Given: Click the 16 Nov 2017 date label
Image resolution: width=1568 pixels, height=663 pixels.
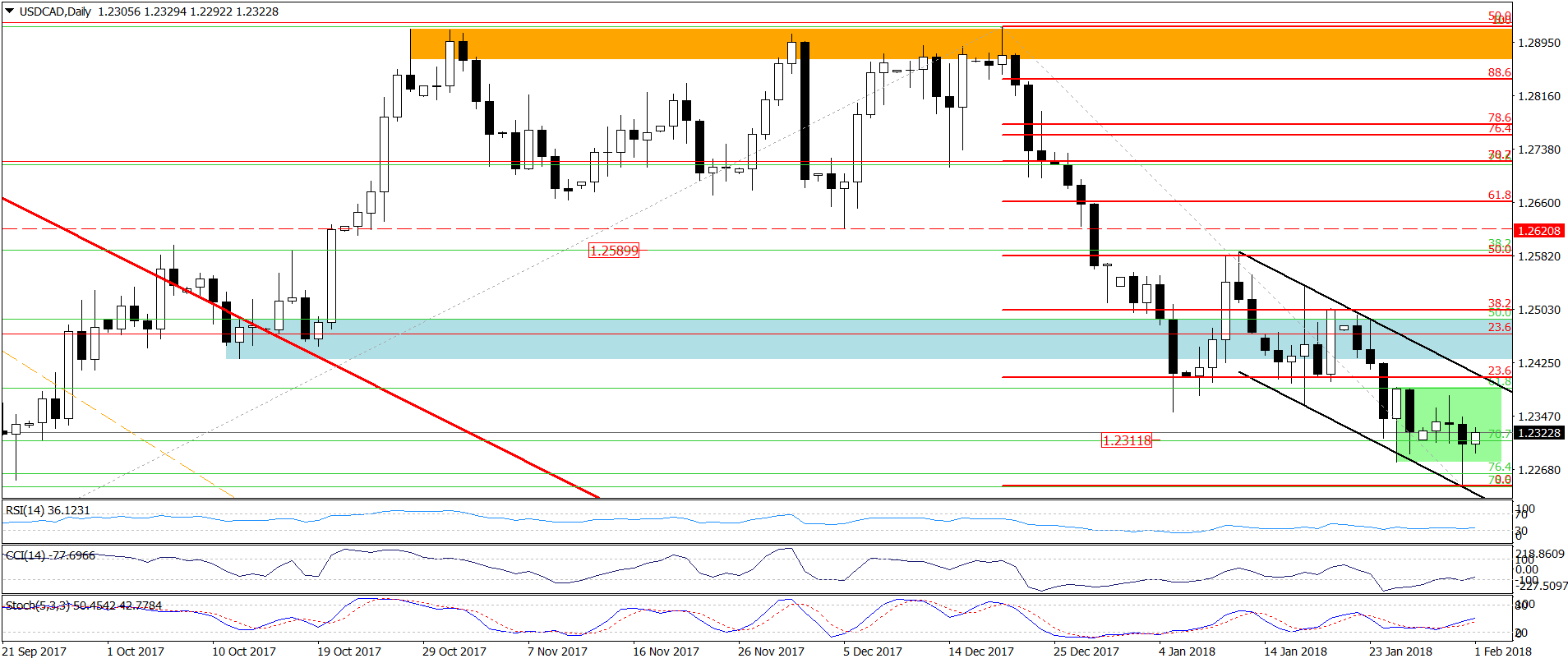Looking at the screenshot, I should [x=666, y=651].
